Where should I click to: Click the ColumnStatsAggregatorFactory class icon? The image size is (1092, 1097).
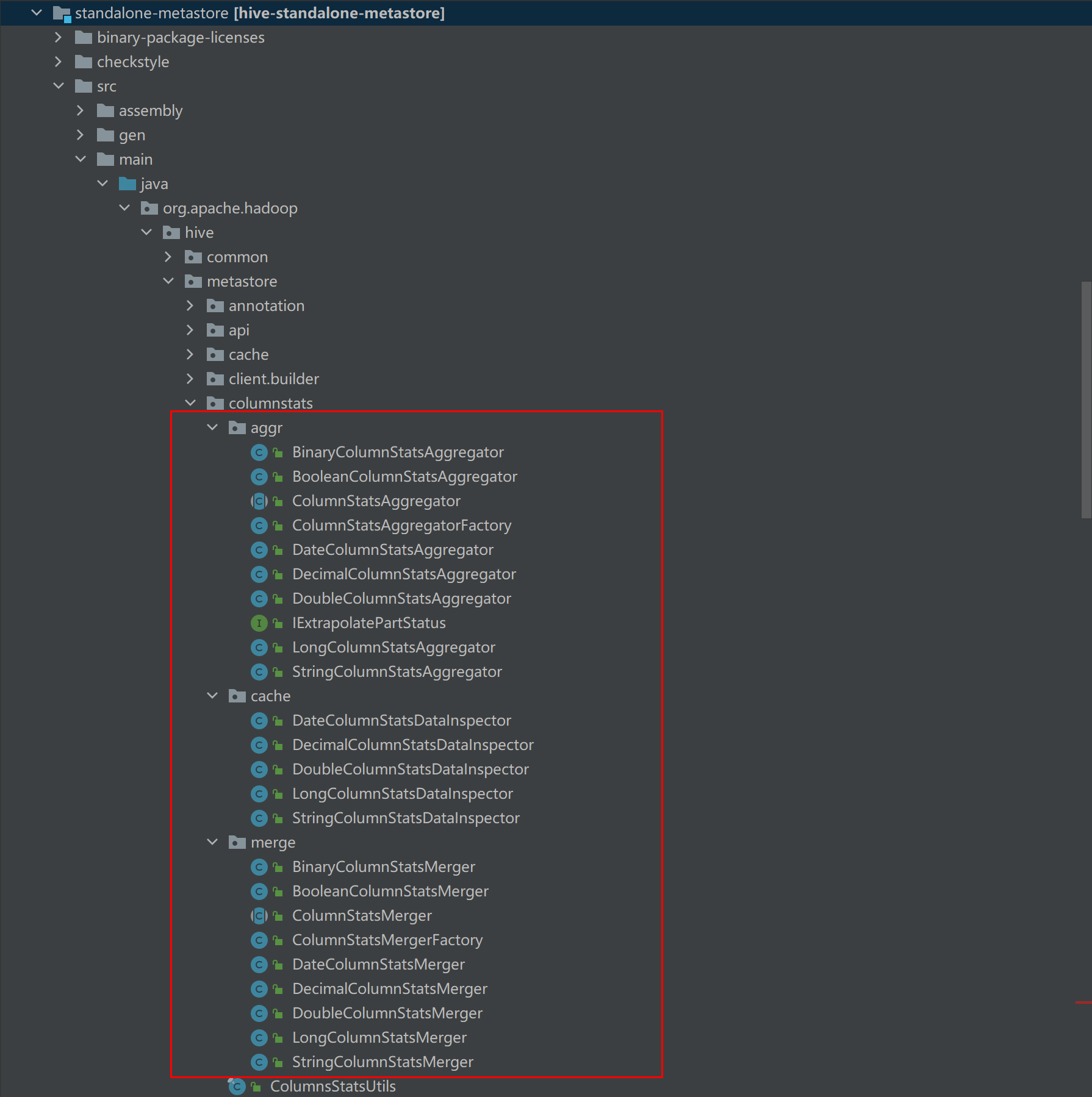point(259,526)
